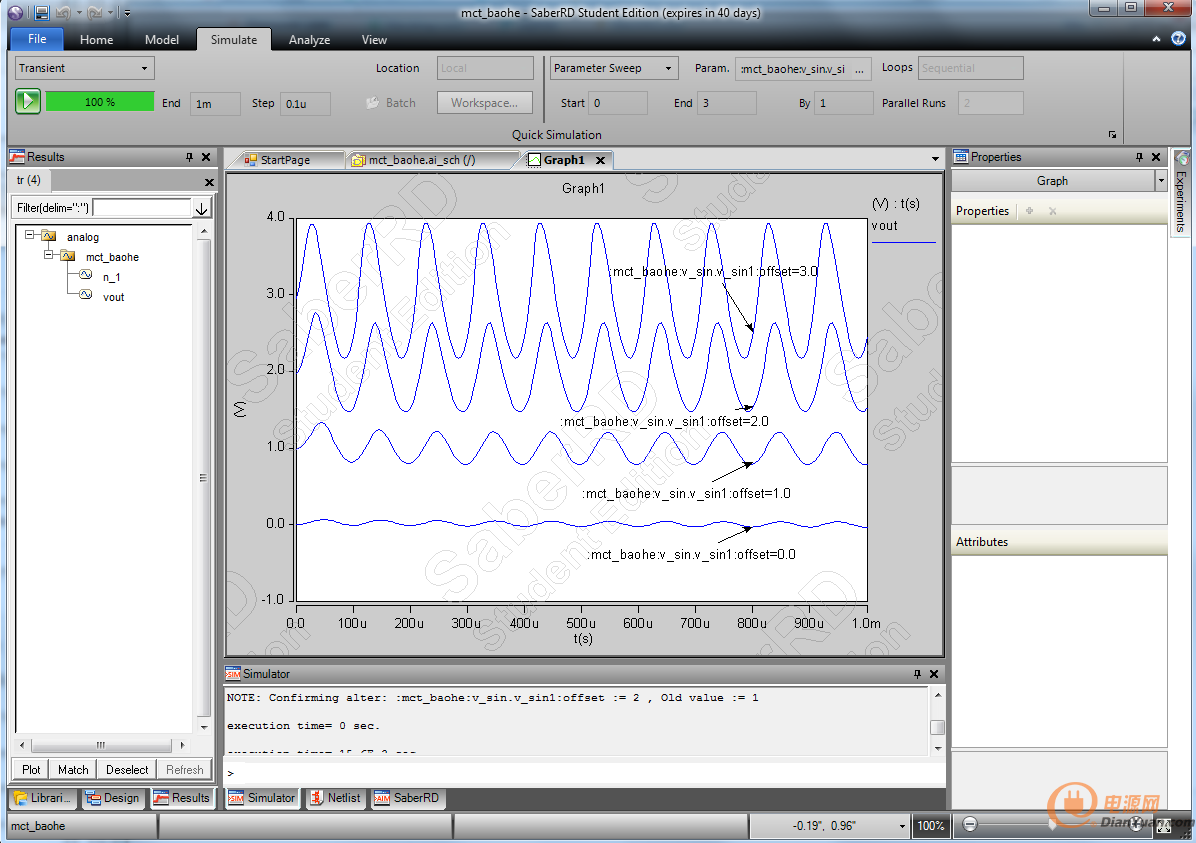
Task: Close the Simulator panel
Action: point(934,674)
